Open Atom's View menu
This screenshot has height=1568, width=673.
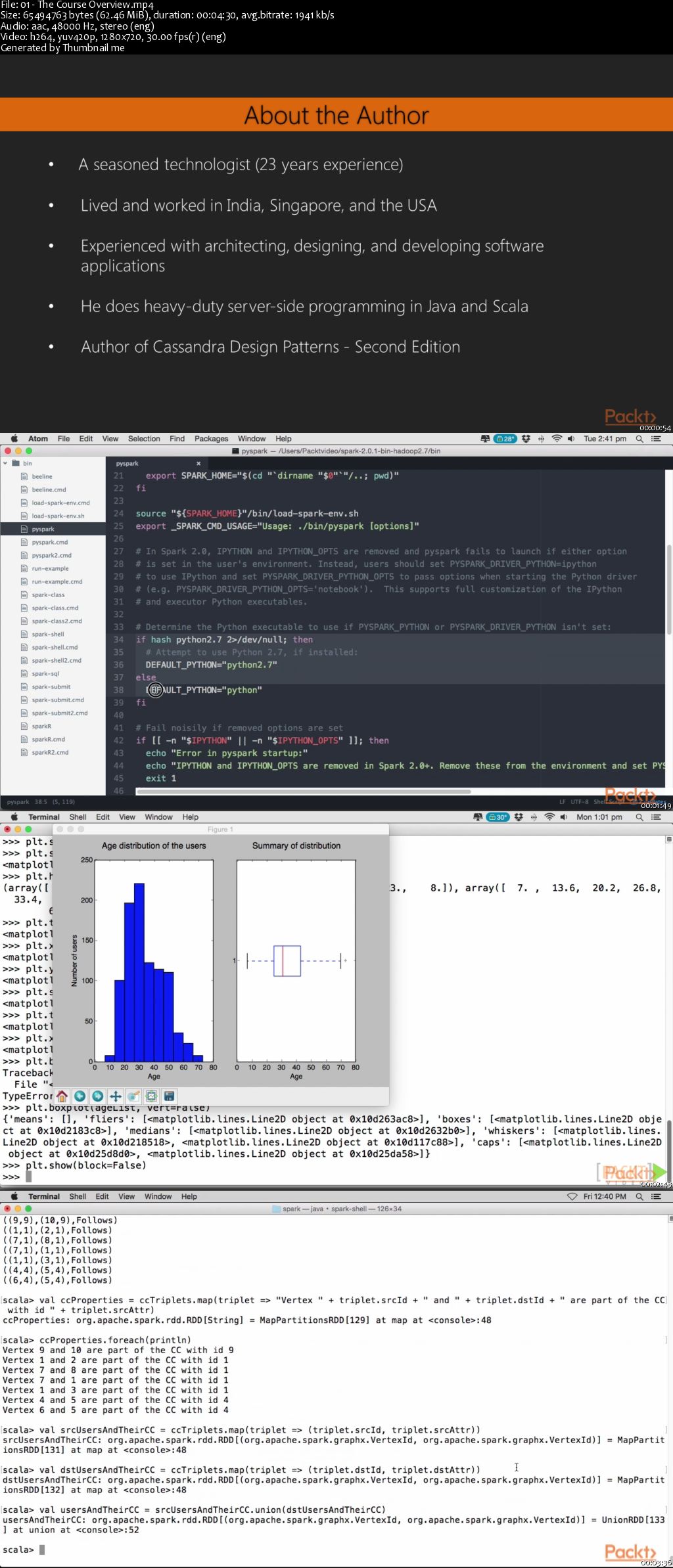click(110, 439)
